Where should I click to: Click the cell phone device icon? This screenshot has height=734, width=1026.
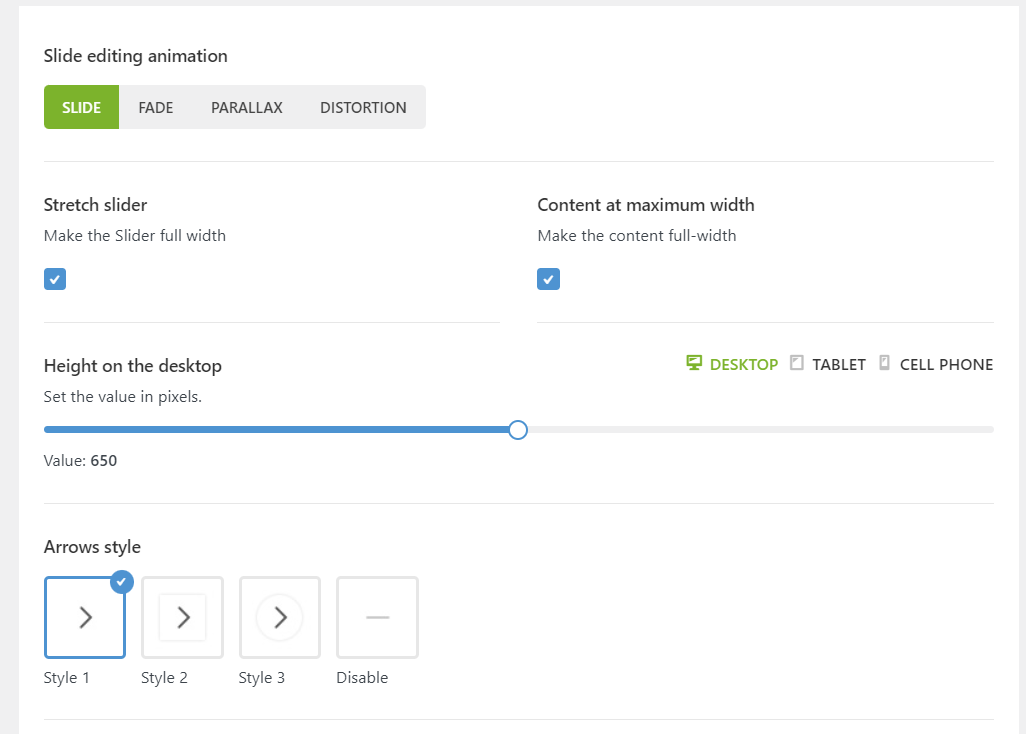[884, 363]
